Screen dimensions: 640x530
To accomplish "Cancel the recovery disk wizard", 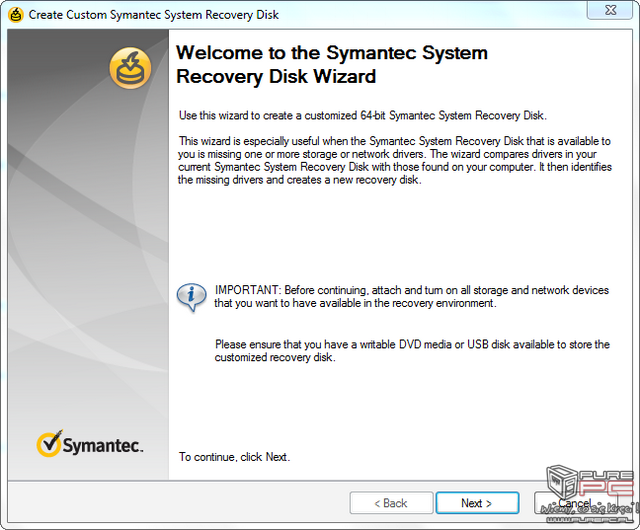I will pyautogui.click(x=575, y=503).
